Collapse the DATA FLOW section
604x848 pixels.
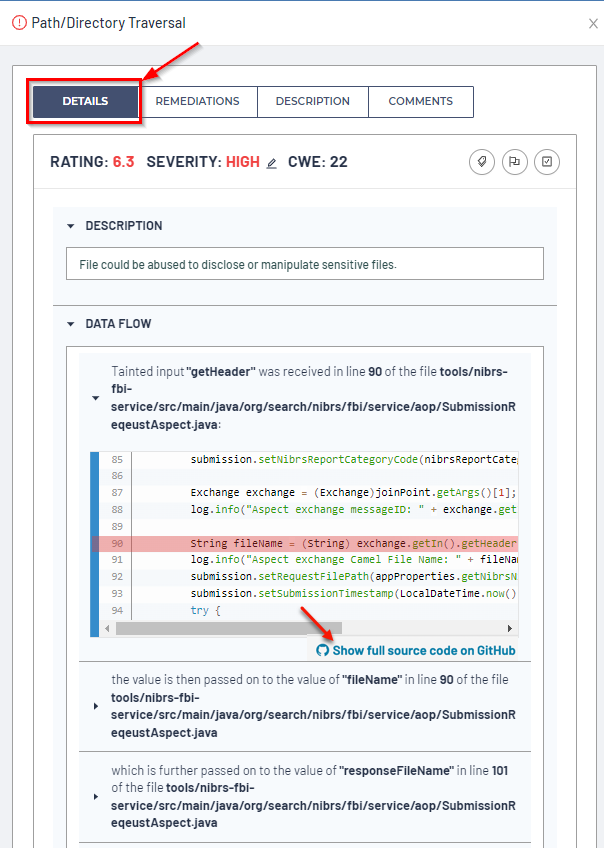[x=71, y=324]
